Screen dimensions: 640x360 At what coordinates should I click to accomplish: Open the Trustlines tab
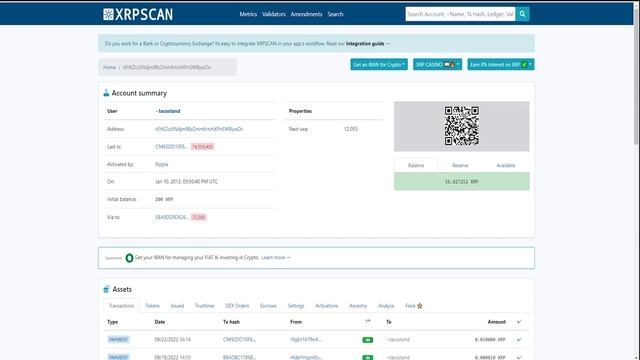204,306
